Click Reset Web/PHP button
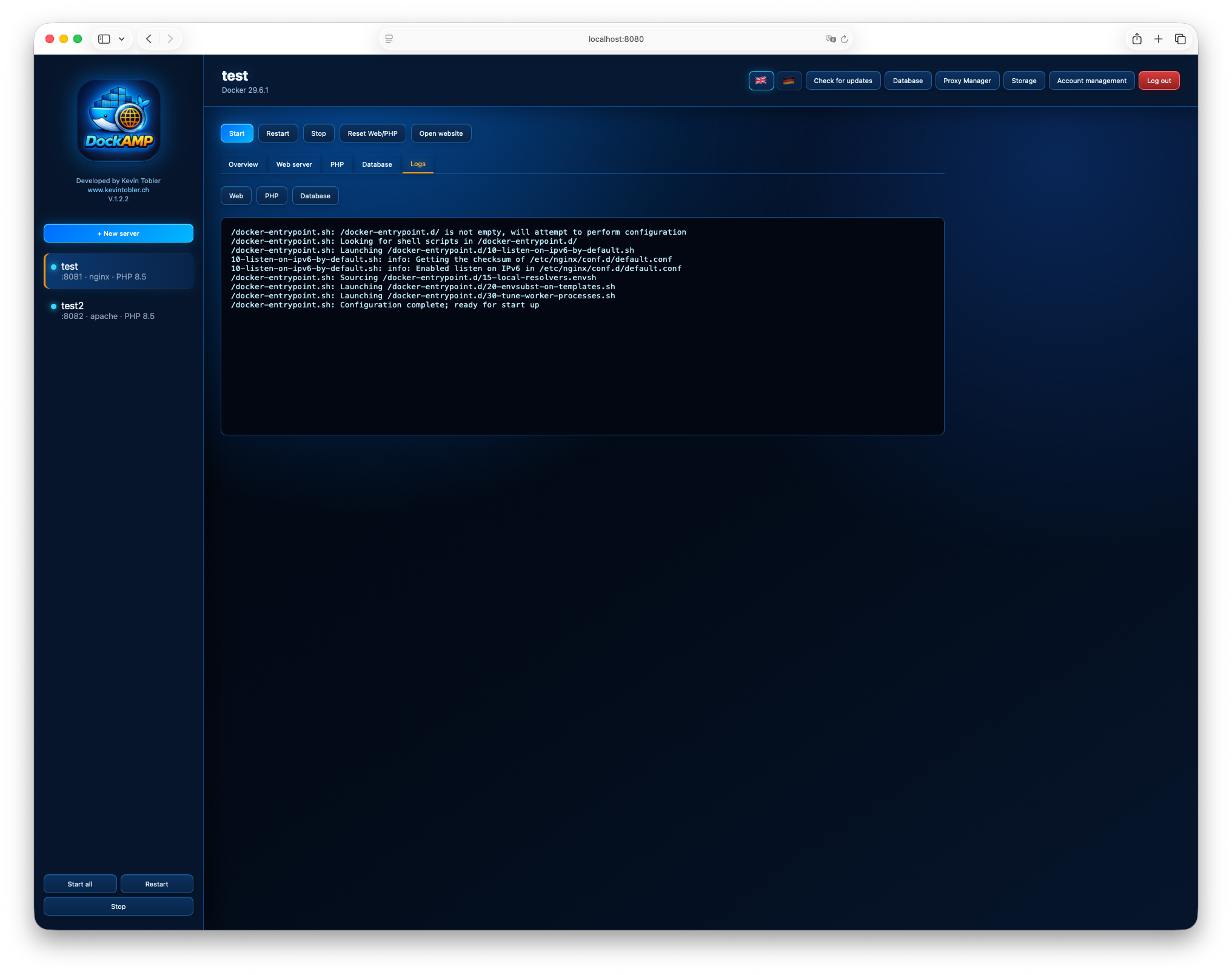1232x975 pixels. click(x=372, y=133)
